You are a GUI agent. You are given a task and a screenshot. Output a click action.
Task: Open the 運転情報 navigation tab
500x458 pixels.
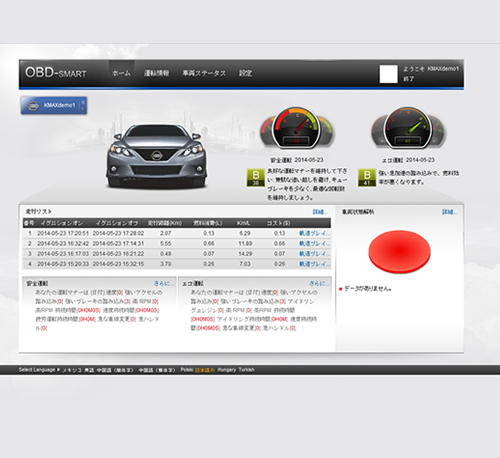[156, 73]
